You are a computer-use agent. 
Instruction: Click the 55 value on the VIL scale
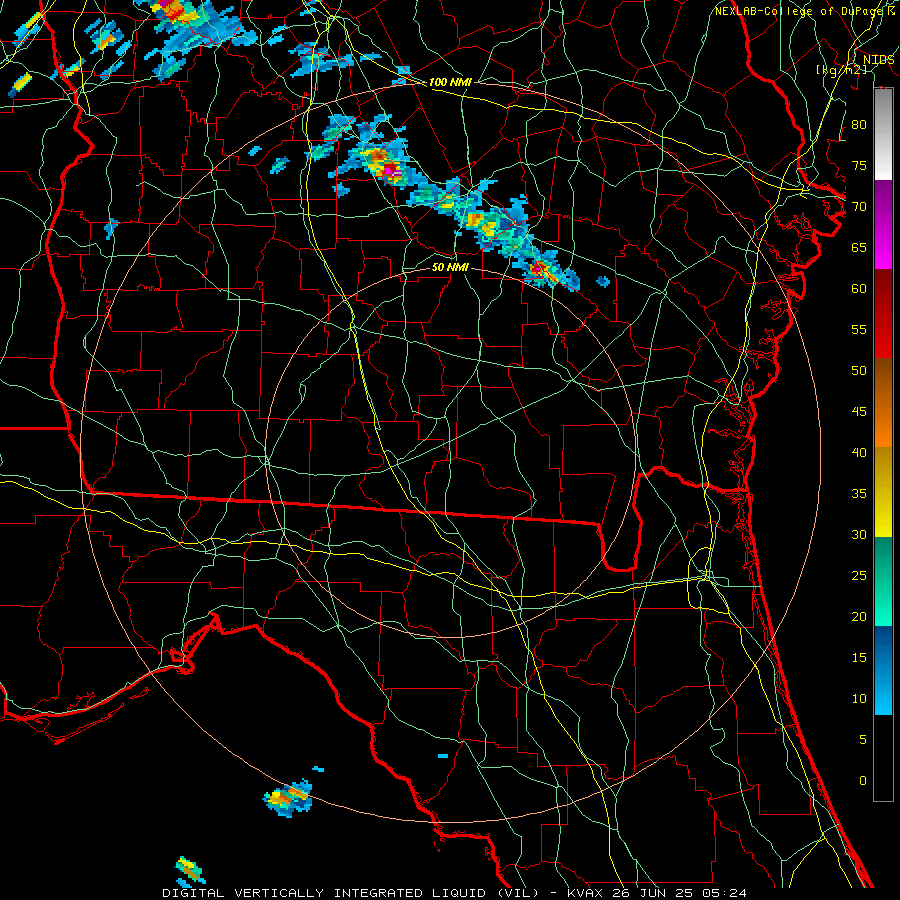[x=859, y=329]
